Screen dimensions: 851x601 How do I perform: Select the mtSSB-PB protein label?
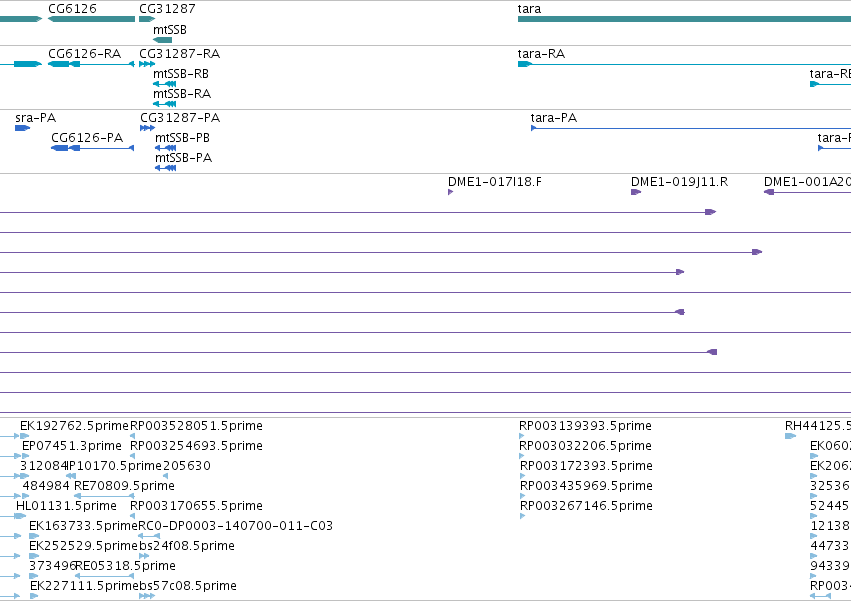pos(182,138)
